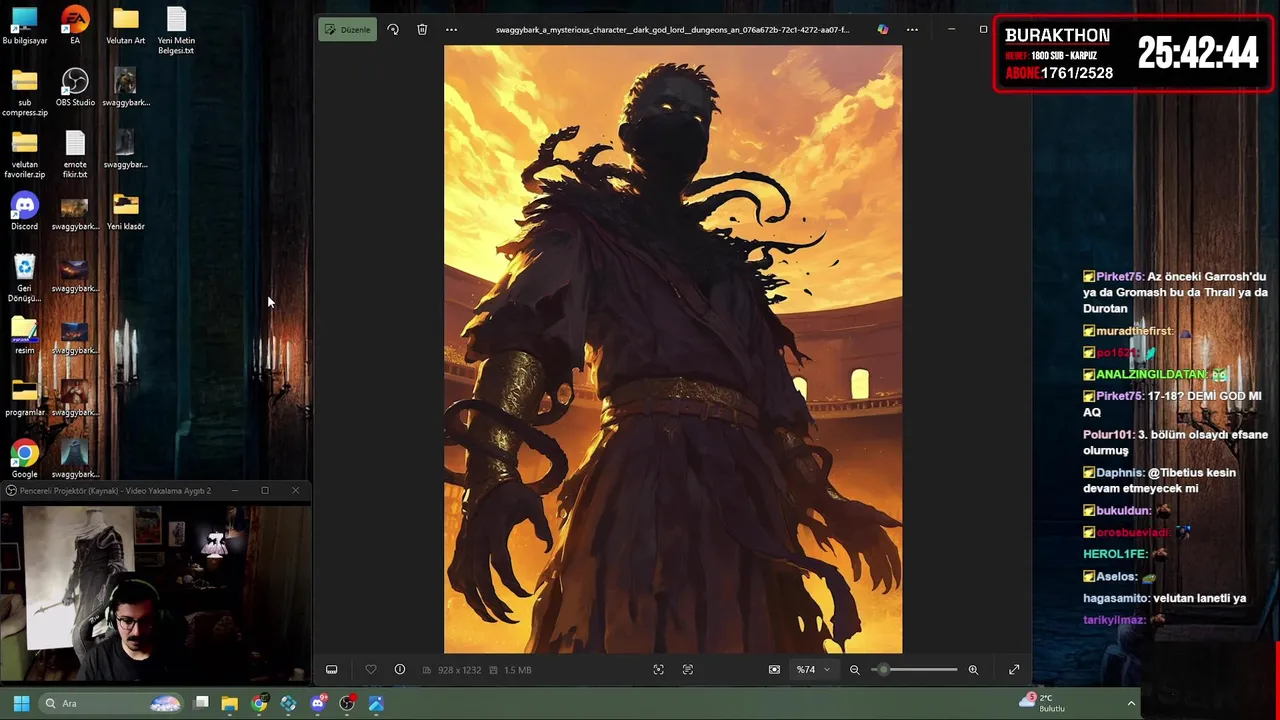The image size is (1280, 720).
Task: Open the colorful Copilot/Designer icon in Photos
Action: 882,30
